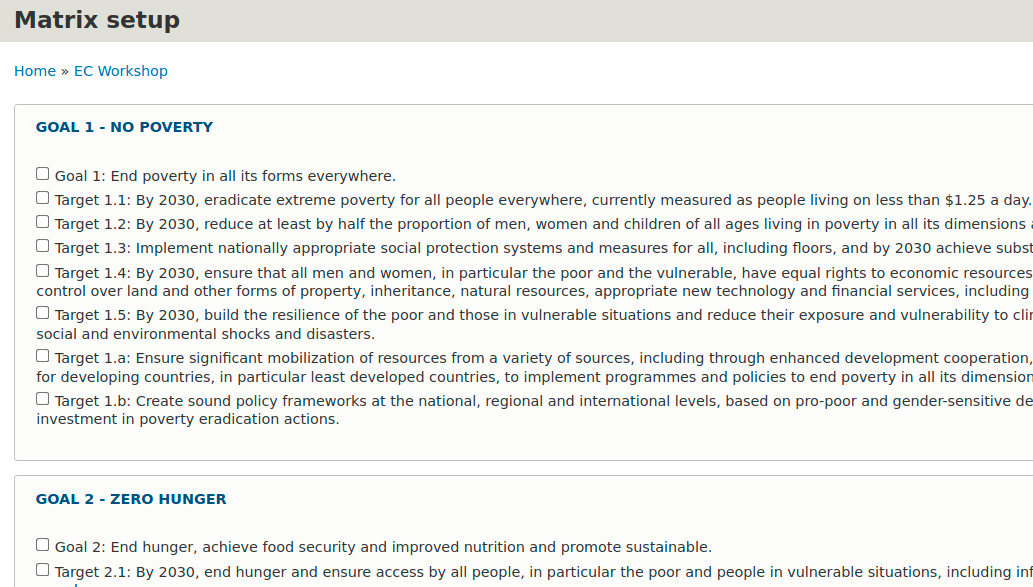Collapse the GOAL 1 - NO POVERTY section header
Screen dimensions: 1033x587
[x=124, y=127]
